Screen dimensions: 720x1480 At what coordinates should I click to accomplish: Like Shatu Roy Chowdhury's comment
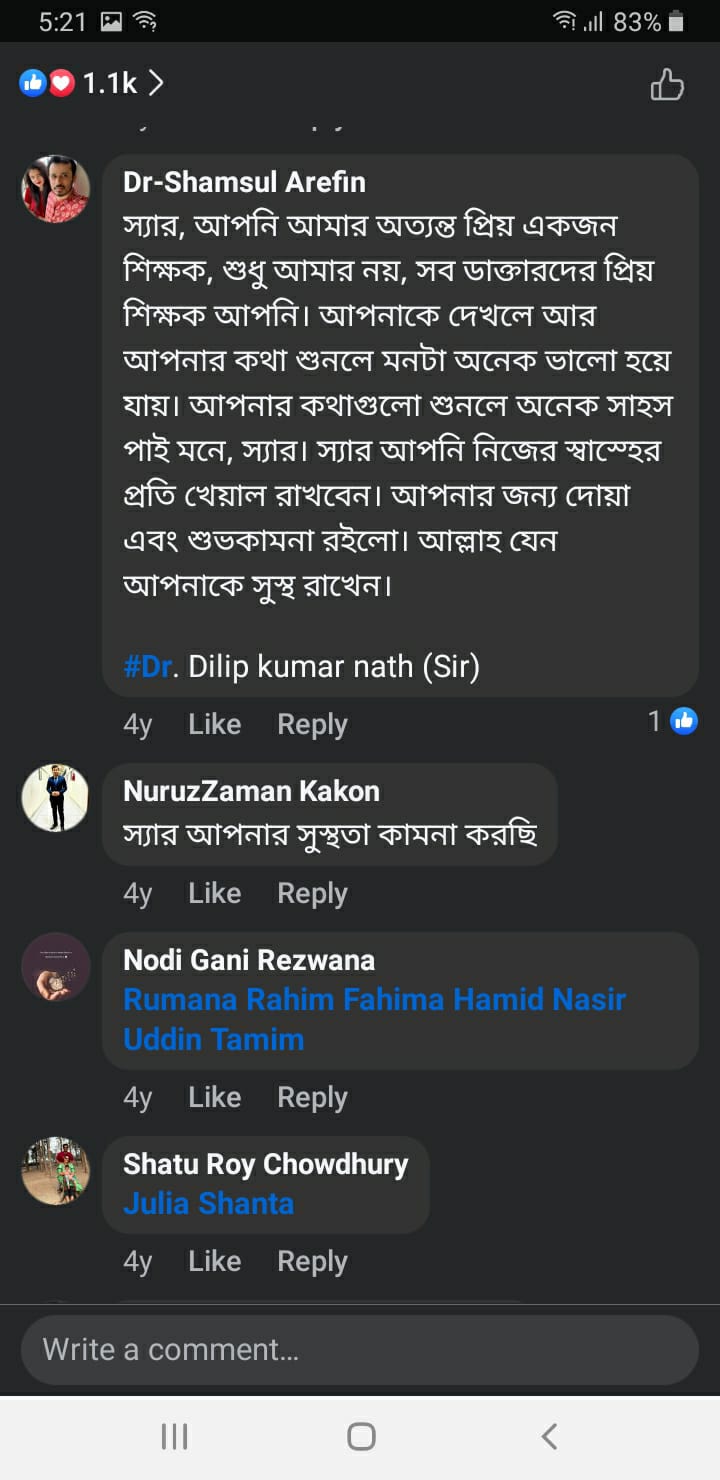tap(214, 1261)
